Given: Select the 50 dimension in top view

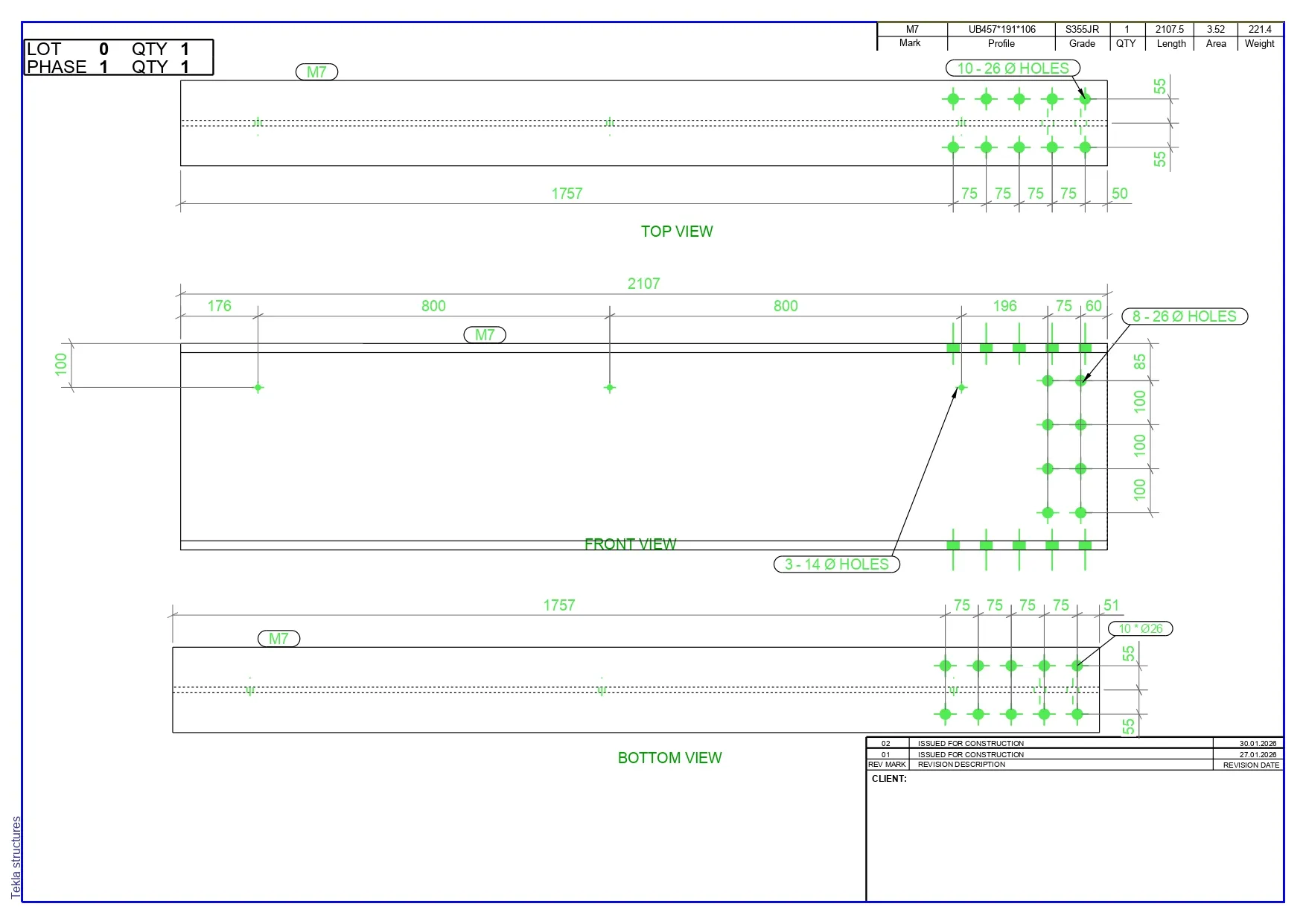Looking at the screenshot, I should point(1120,194).
